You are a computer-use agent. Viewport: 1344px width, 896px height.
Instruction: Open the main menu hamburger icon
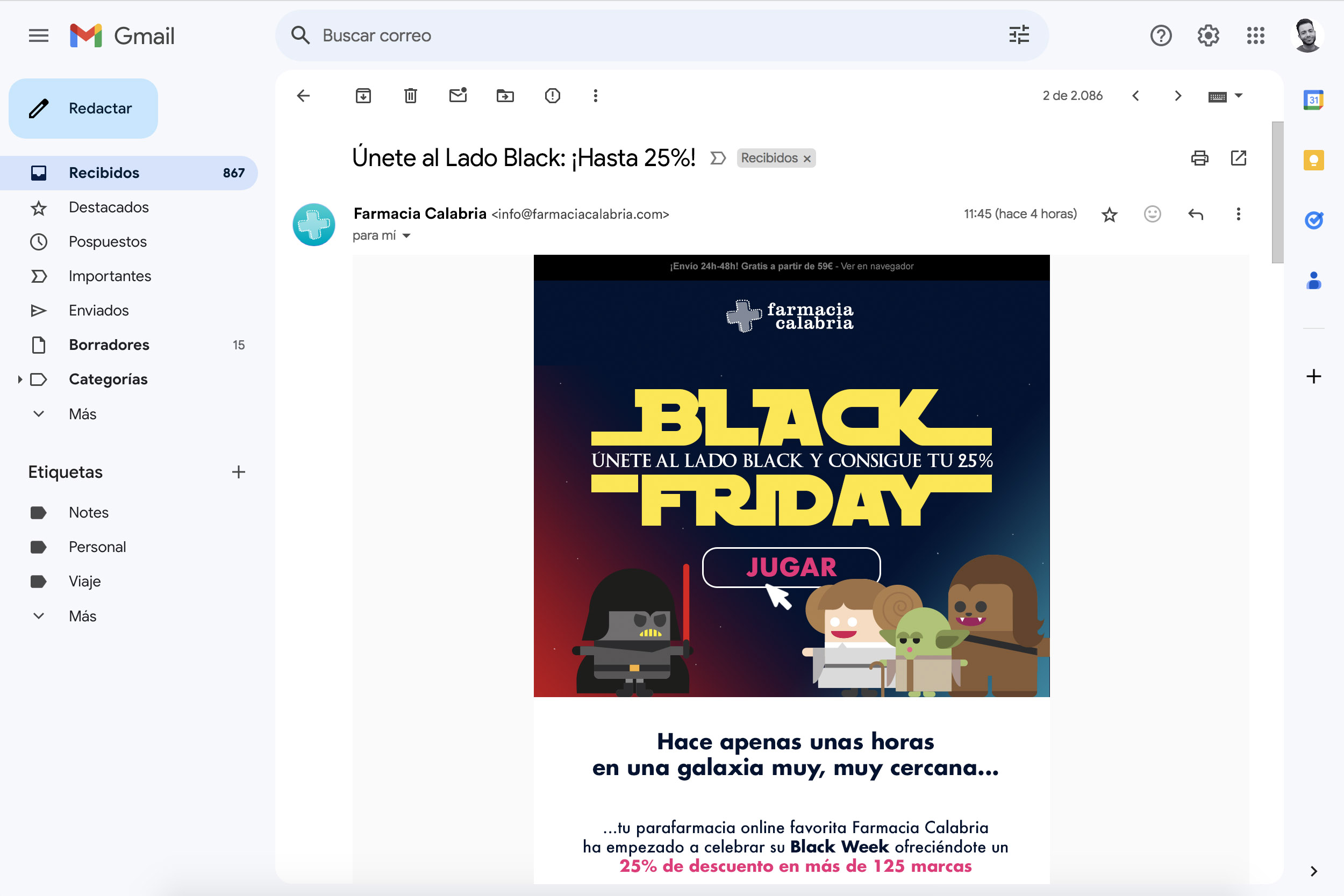[x=38, y=35]
